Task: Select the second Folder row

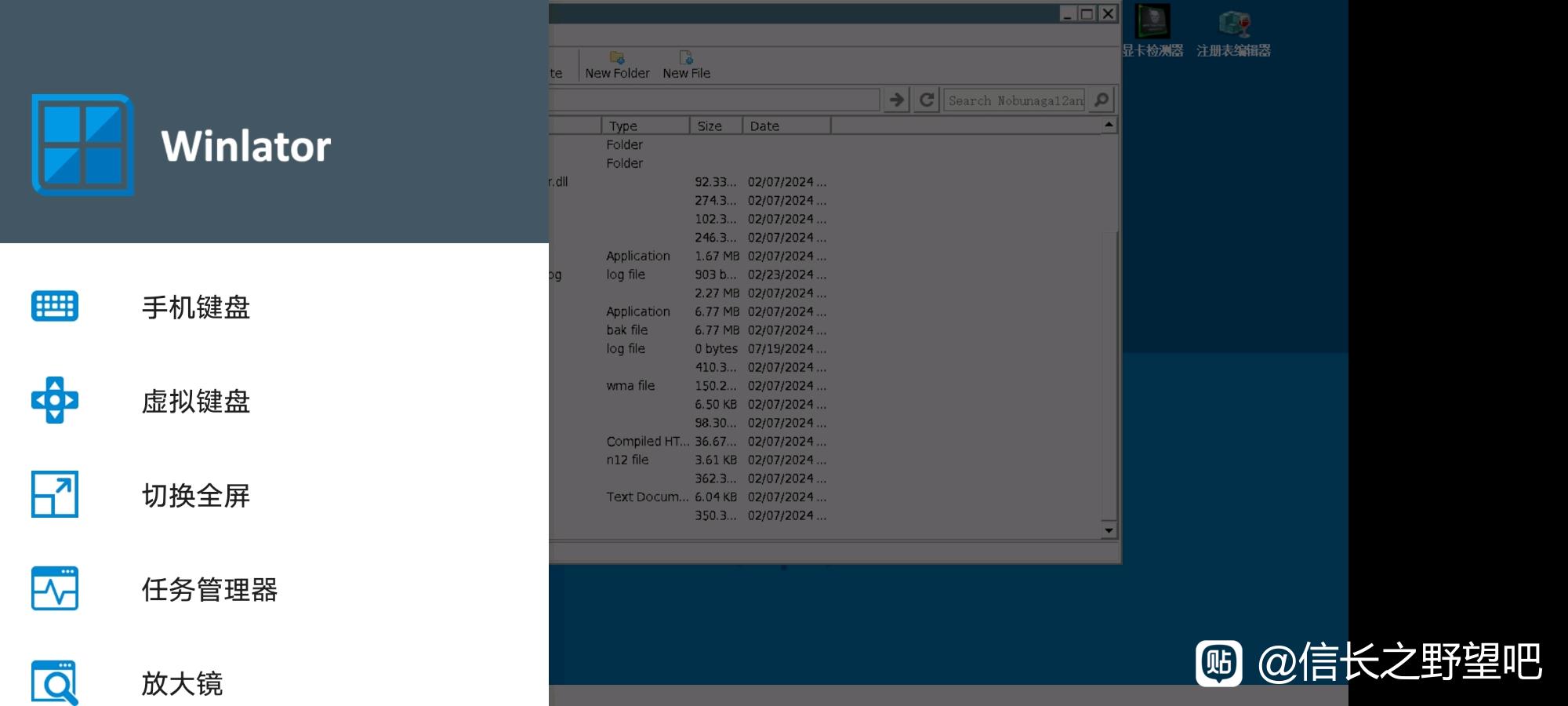Action: click(x=825, y=163)
